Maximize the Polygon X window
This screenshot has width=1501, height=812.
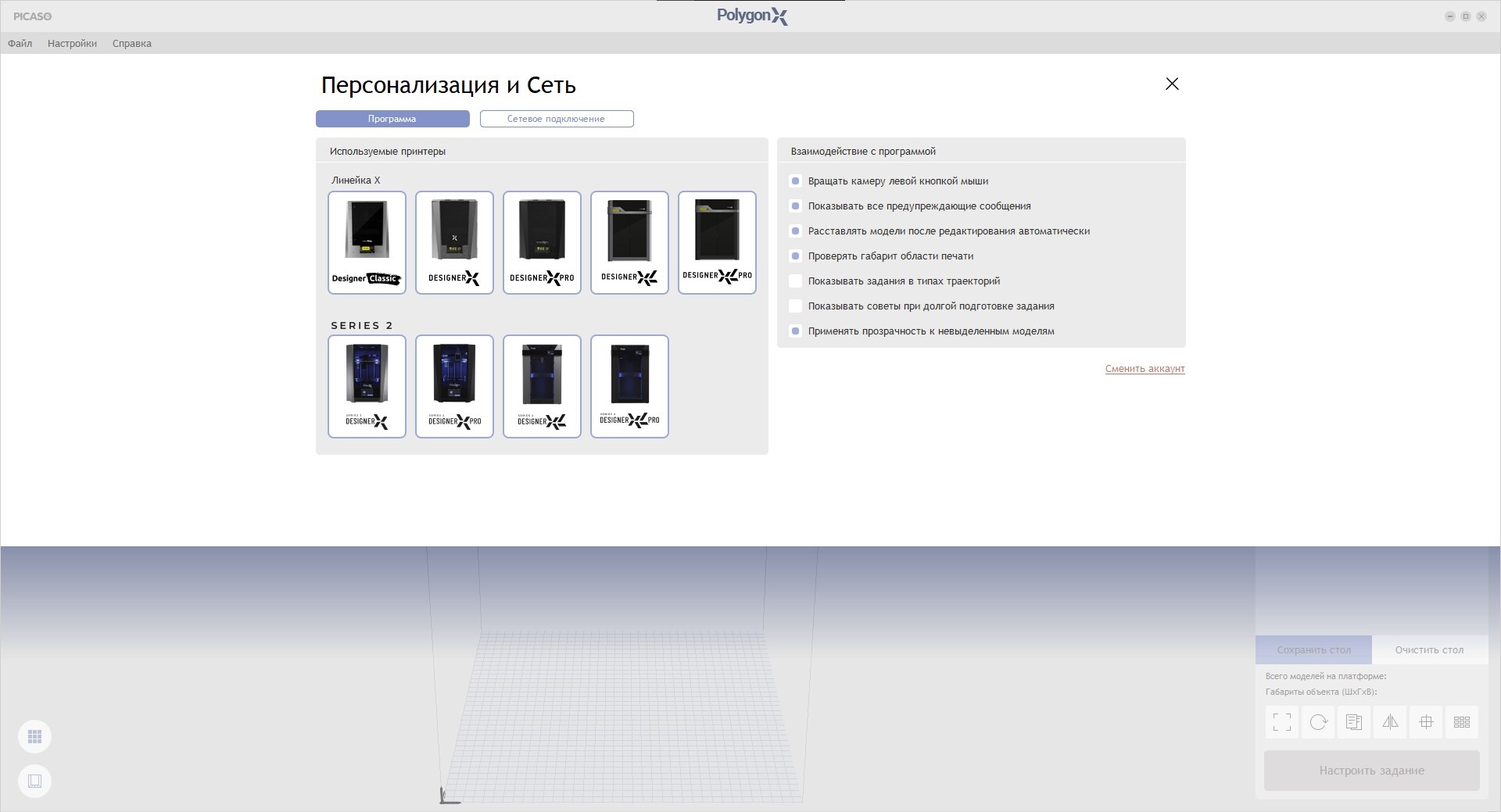(1466, 16)
